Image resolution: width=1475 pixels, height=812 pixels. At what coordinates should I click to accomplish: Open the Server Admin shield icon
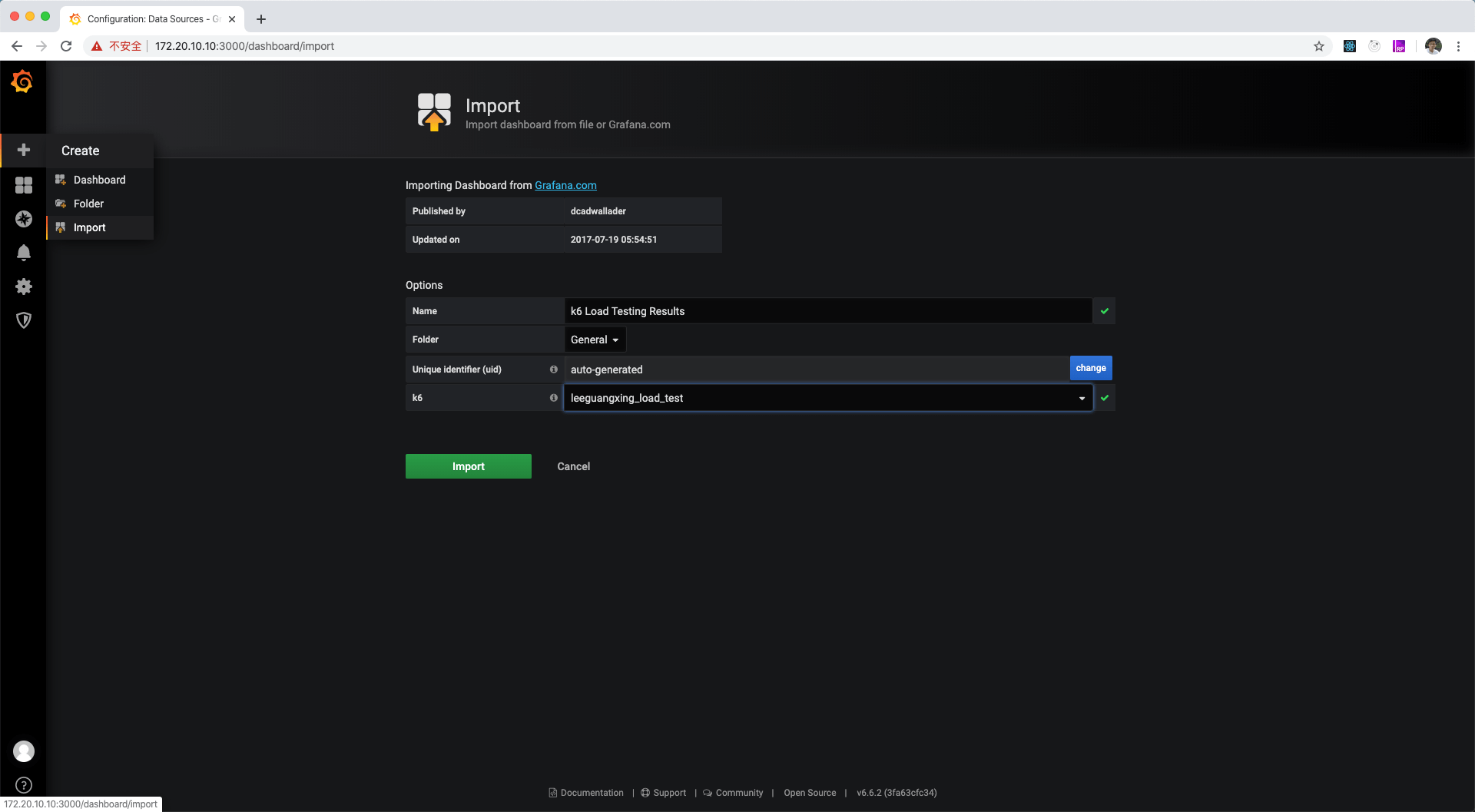[x=24, y=320]
